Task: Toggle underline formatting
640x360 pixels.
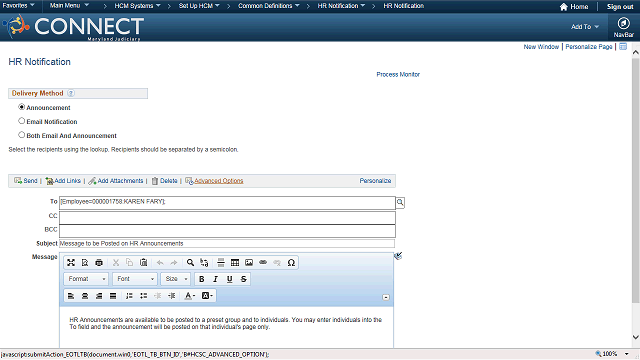Action: 229,279
